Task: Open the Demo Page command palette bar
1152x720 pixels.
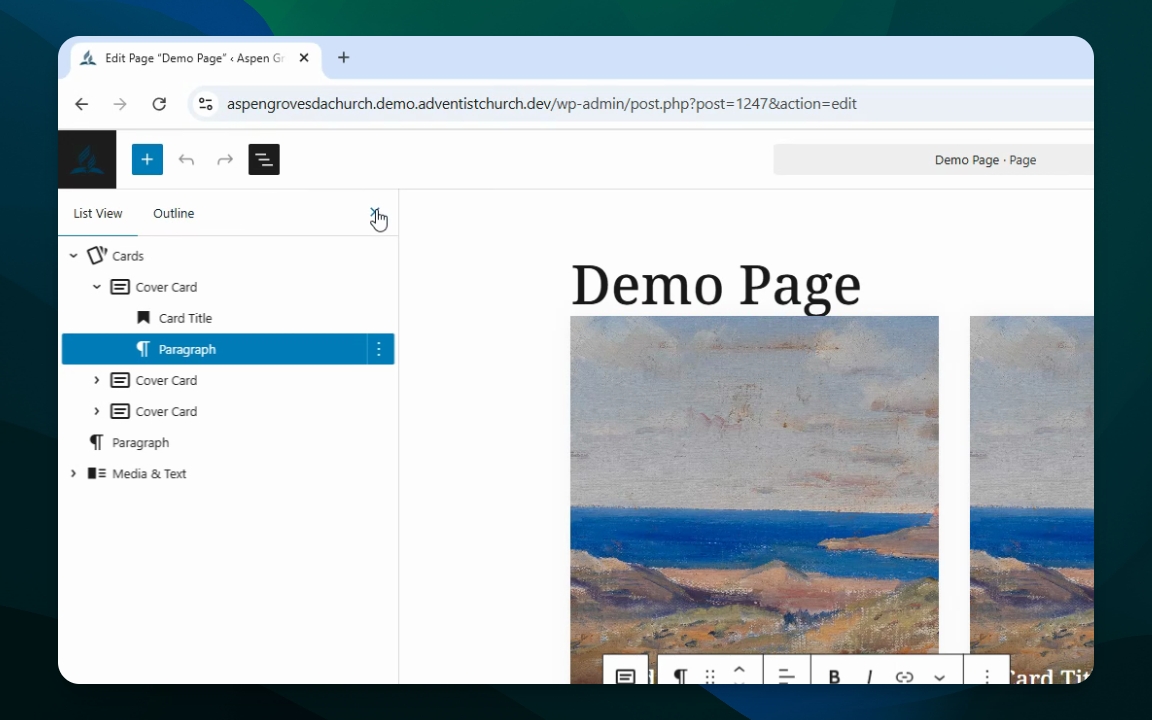Action: (933, 159)
